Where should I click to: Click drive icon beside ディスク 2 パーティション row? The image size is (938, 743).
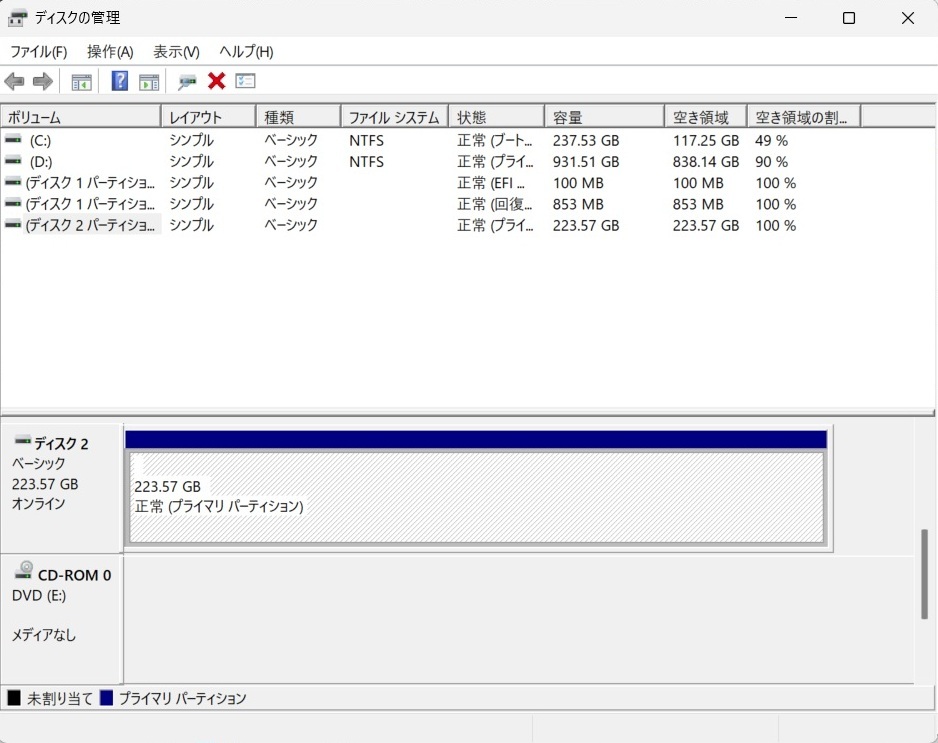point(13,225)
